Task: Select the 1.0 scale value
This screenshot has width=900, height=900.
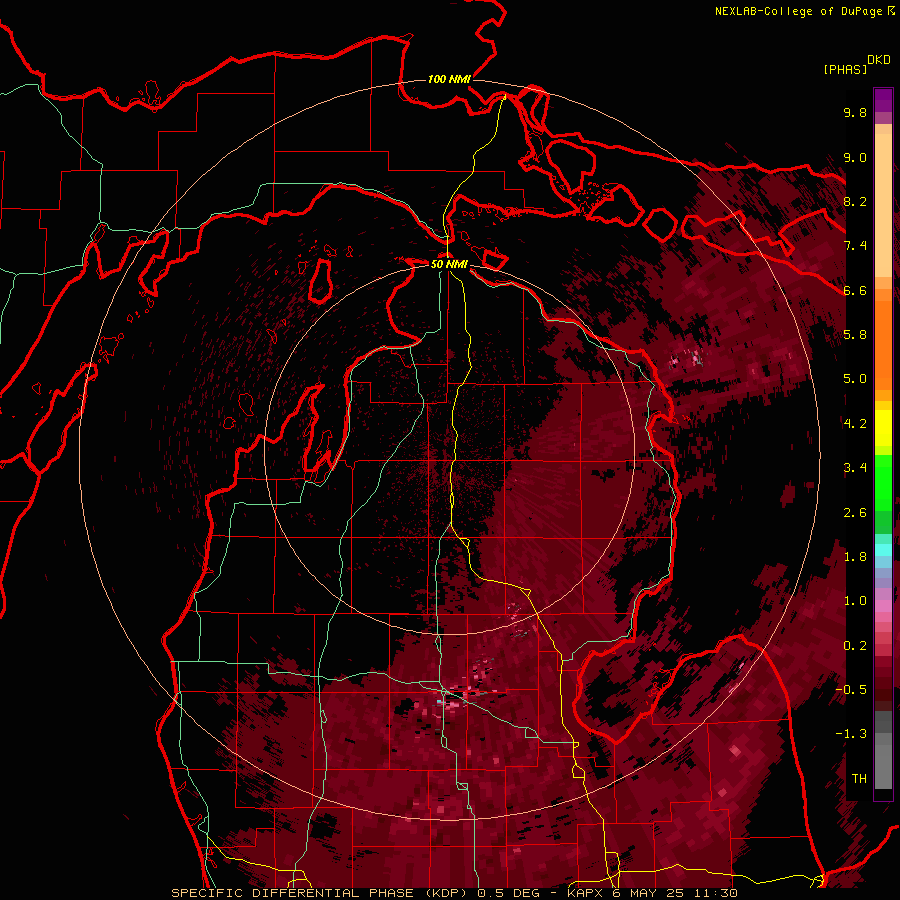Action: (x=855, y=601)
